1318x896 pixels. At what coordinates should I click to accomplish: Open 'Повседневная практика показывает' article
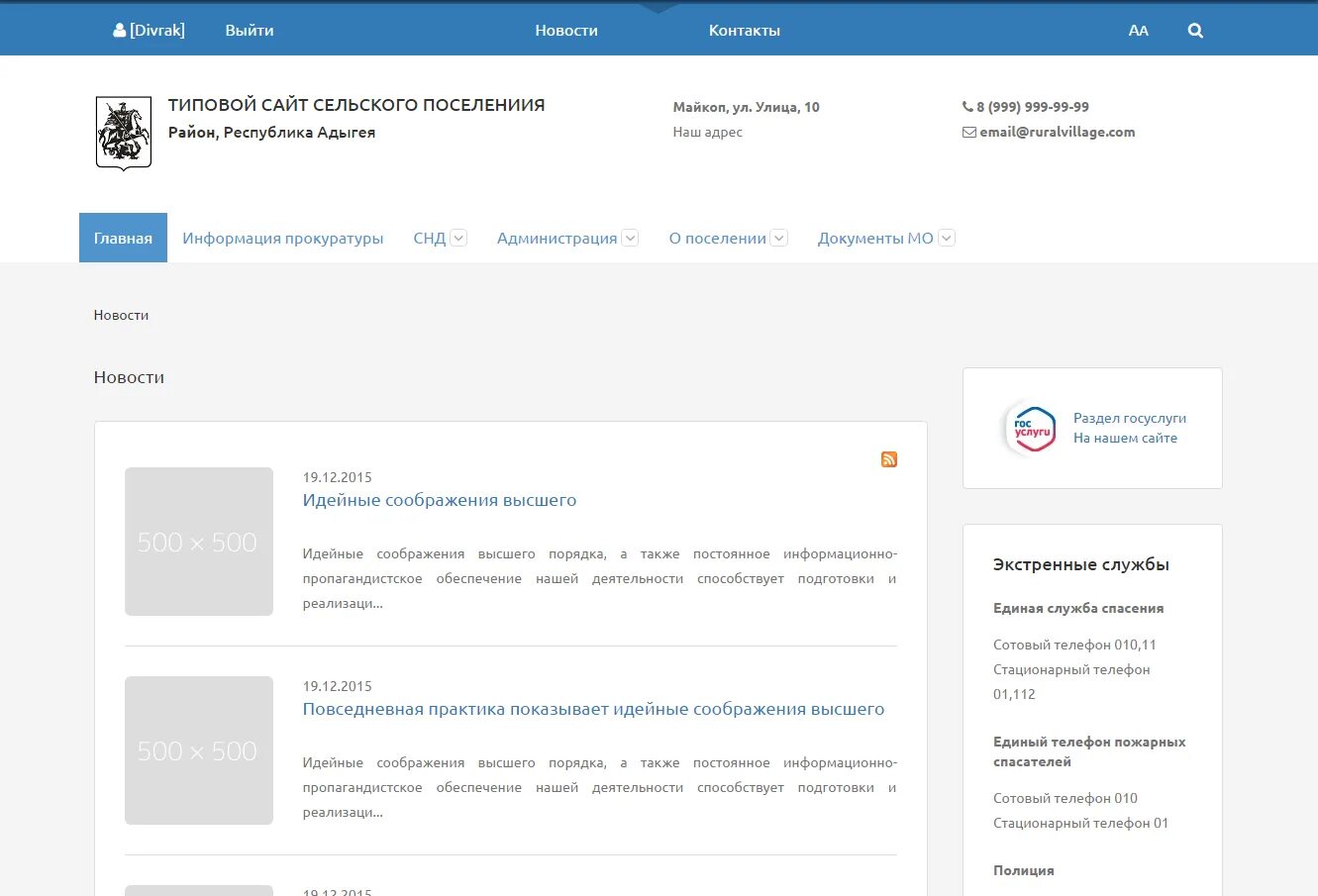[x=594, y=709]
